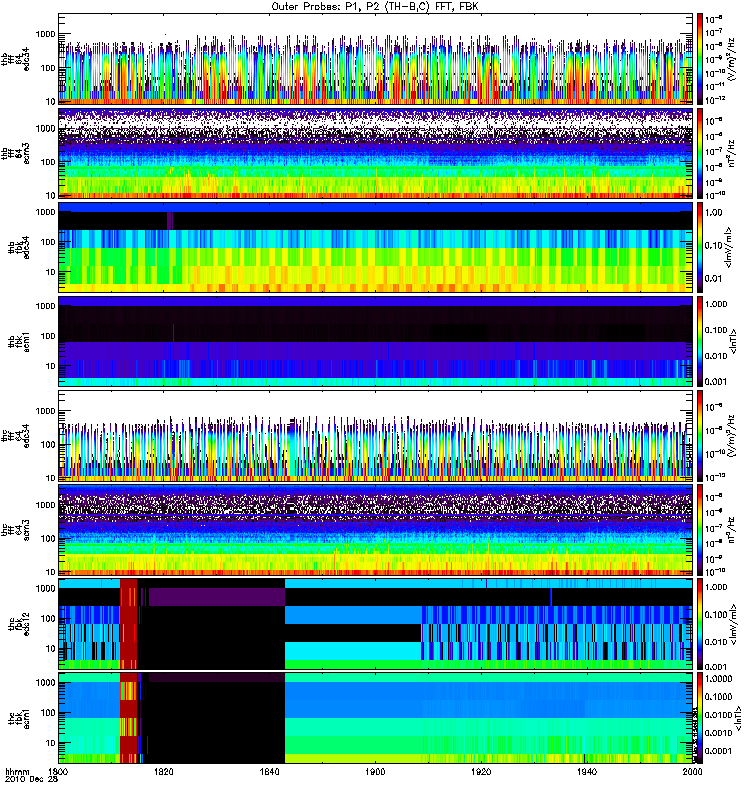Viewport: 750px width, 800px height.
Task: Click the 1820 time tick label
Action: (x=164, y=772)
